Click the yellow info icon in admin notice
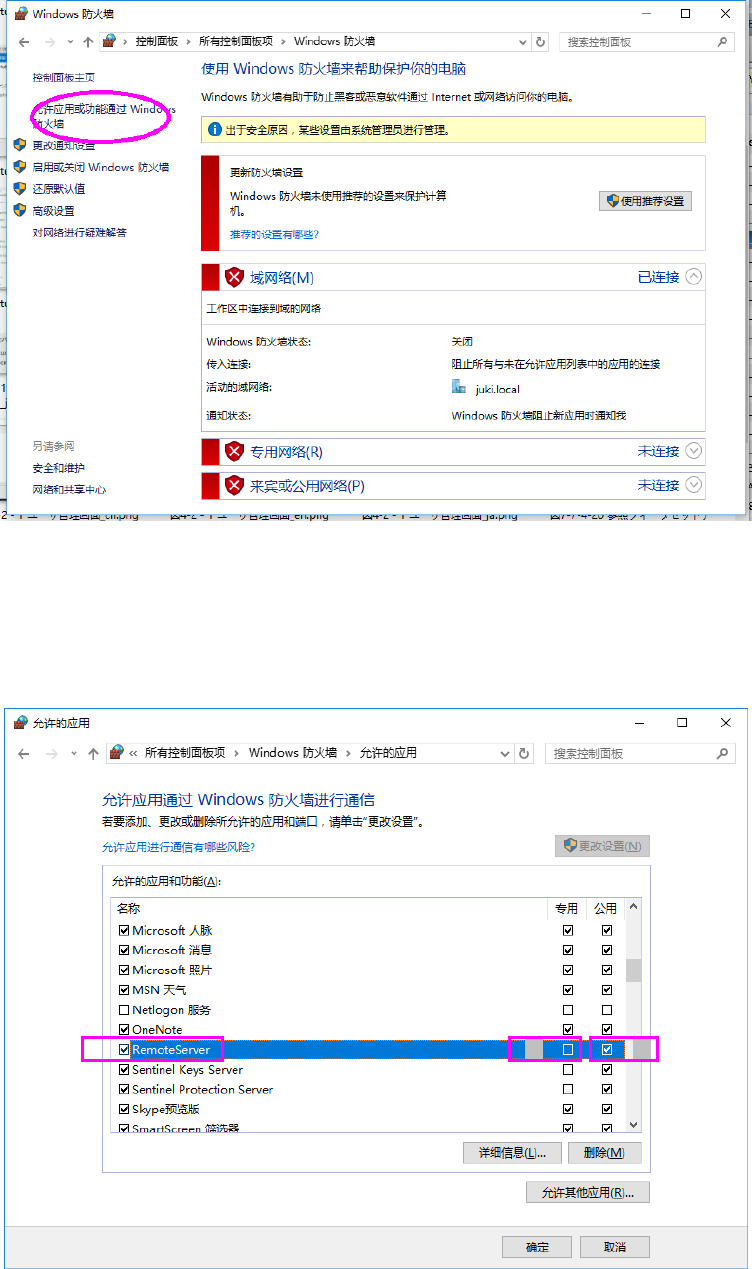The image size is (752, 1269). coord(215,130)
